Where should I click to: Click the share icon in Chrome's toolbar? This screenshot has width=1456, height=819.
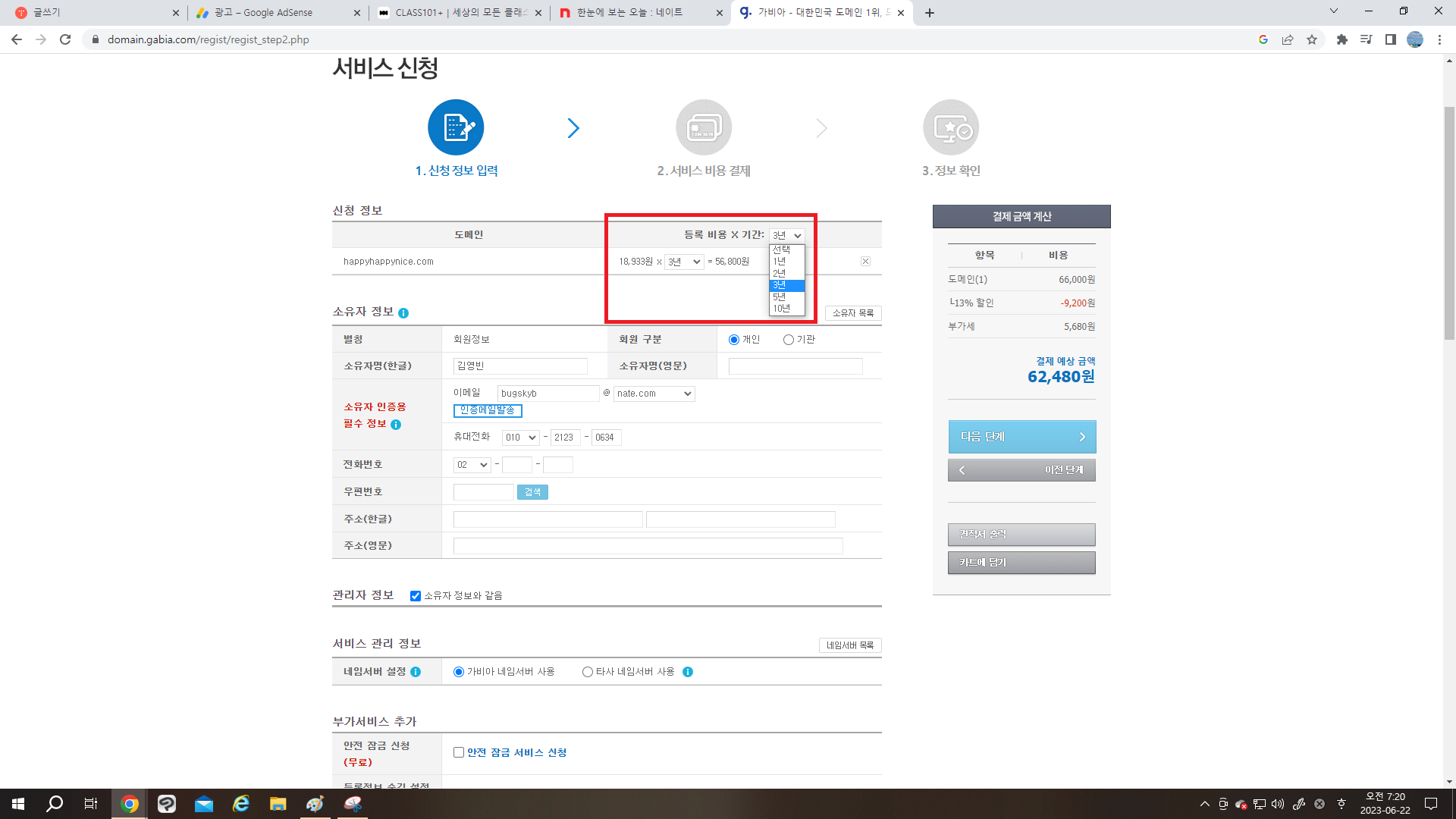pyautogui.click(x=1288, y=39)
